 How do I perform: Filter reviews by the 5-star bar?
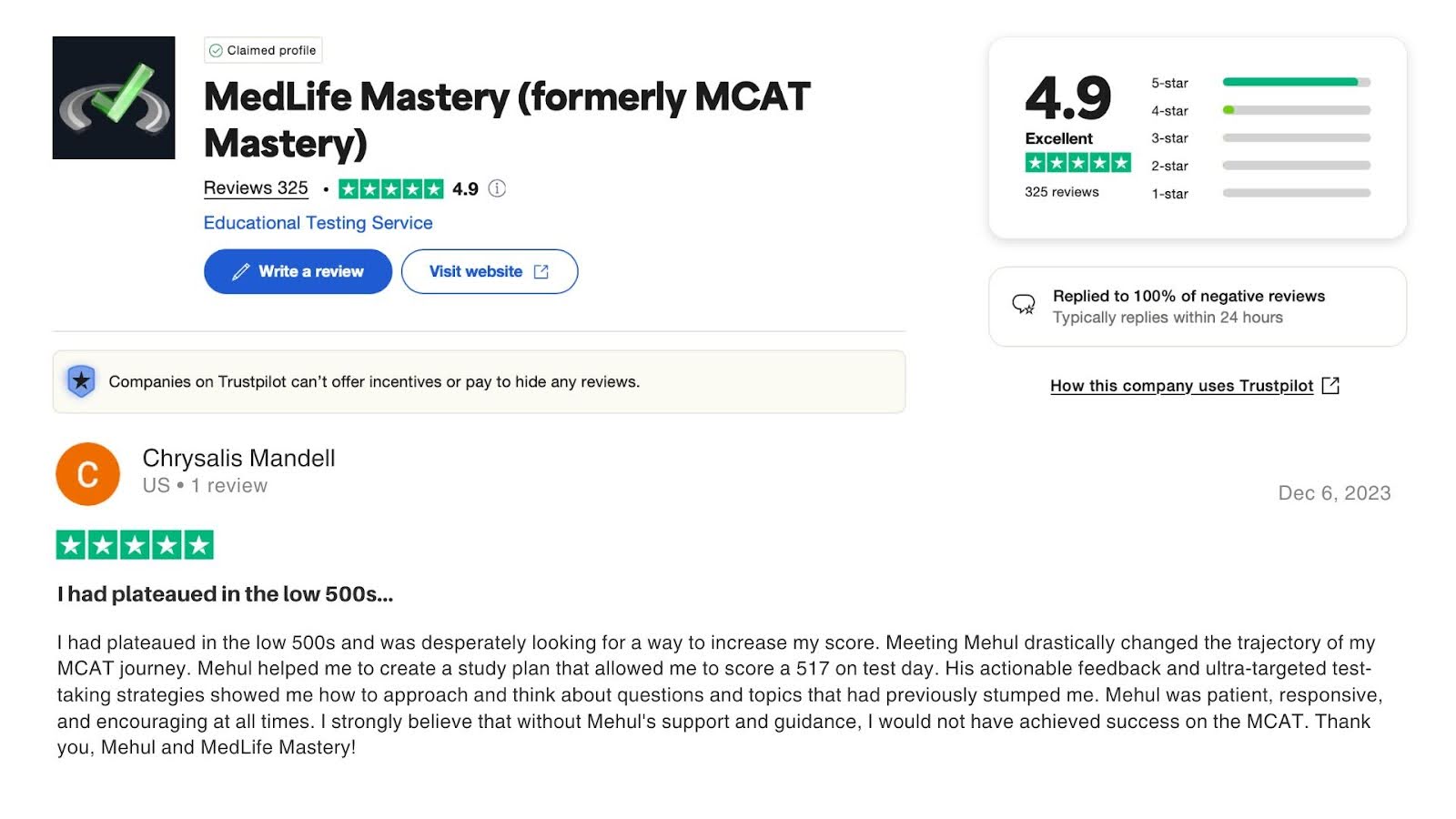click(1296, 83)
